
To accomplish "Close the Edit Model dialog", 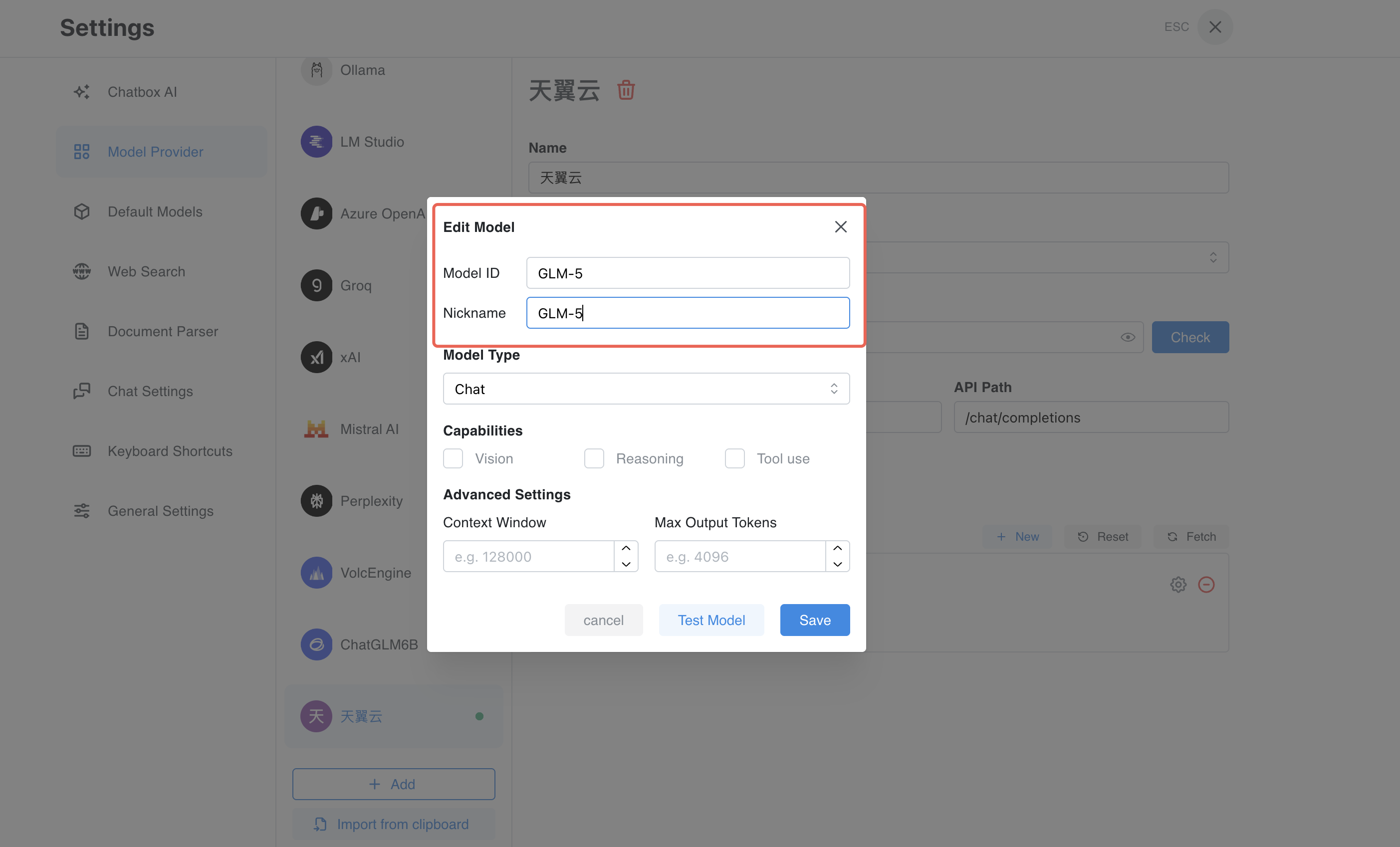I will coord(840,226).
